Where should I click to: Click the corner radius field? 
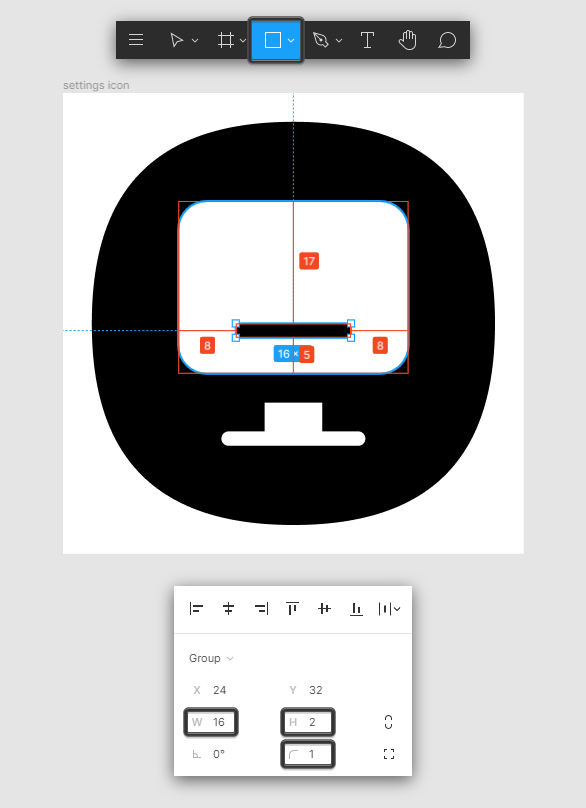click(x=308, y=754)
